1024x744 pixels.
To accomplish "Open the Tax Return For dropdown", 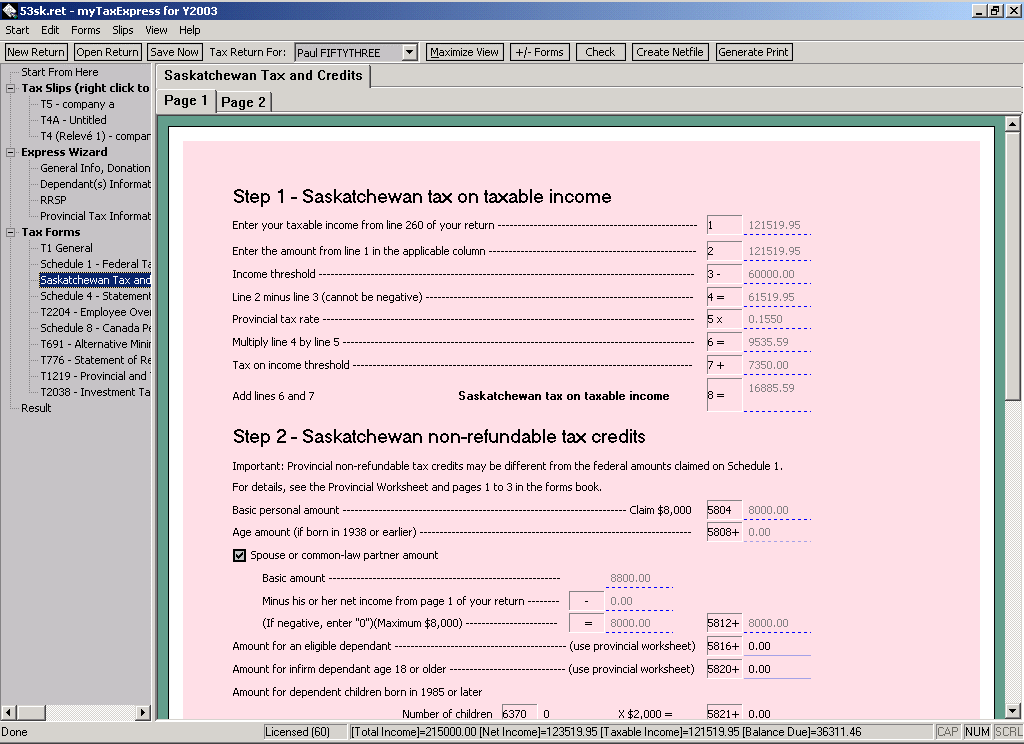I will click(x=409, y=52).
